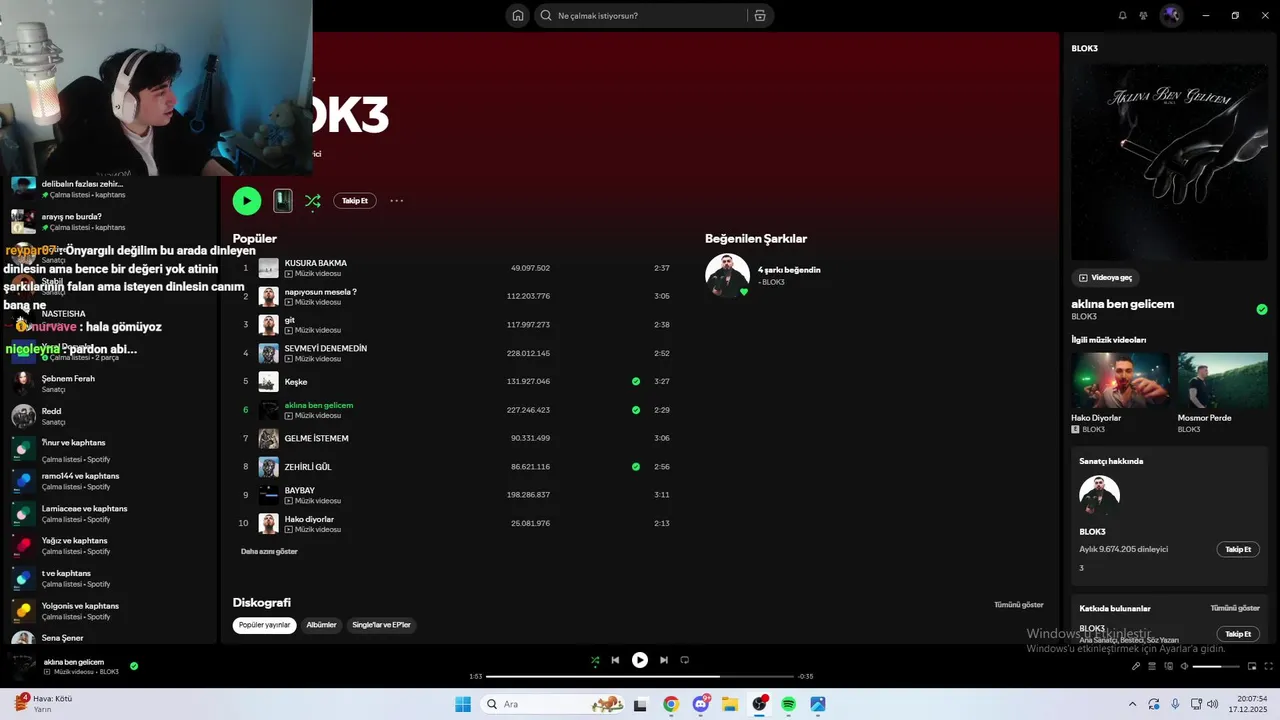The image size is (1280, 720).
Task: Open Windows Start menu
Action: point(463,704)
